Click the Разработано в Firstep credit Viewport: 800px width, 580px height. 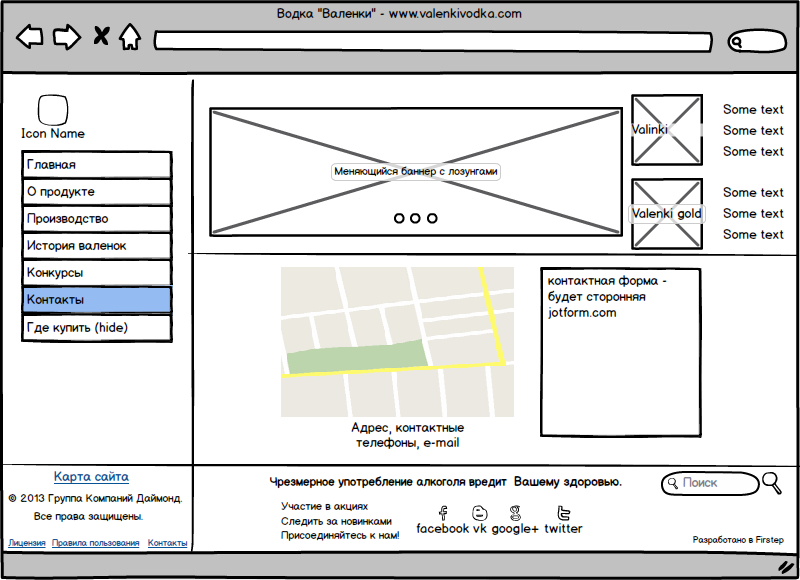click(x=738, y=540)
